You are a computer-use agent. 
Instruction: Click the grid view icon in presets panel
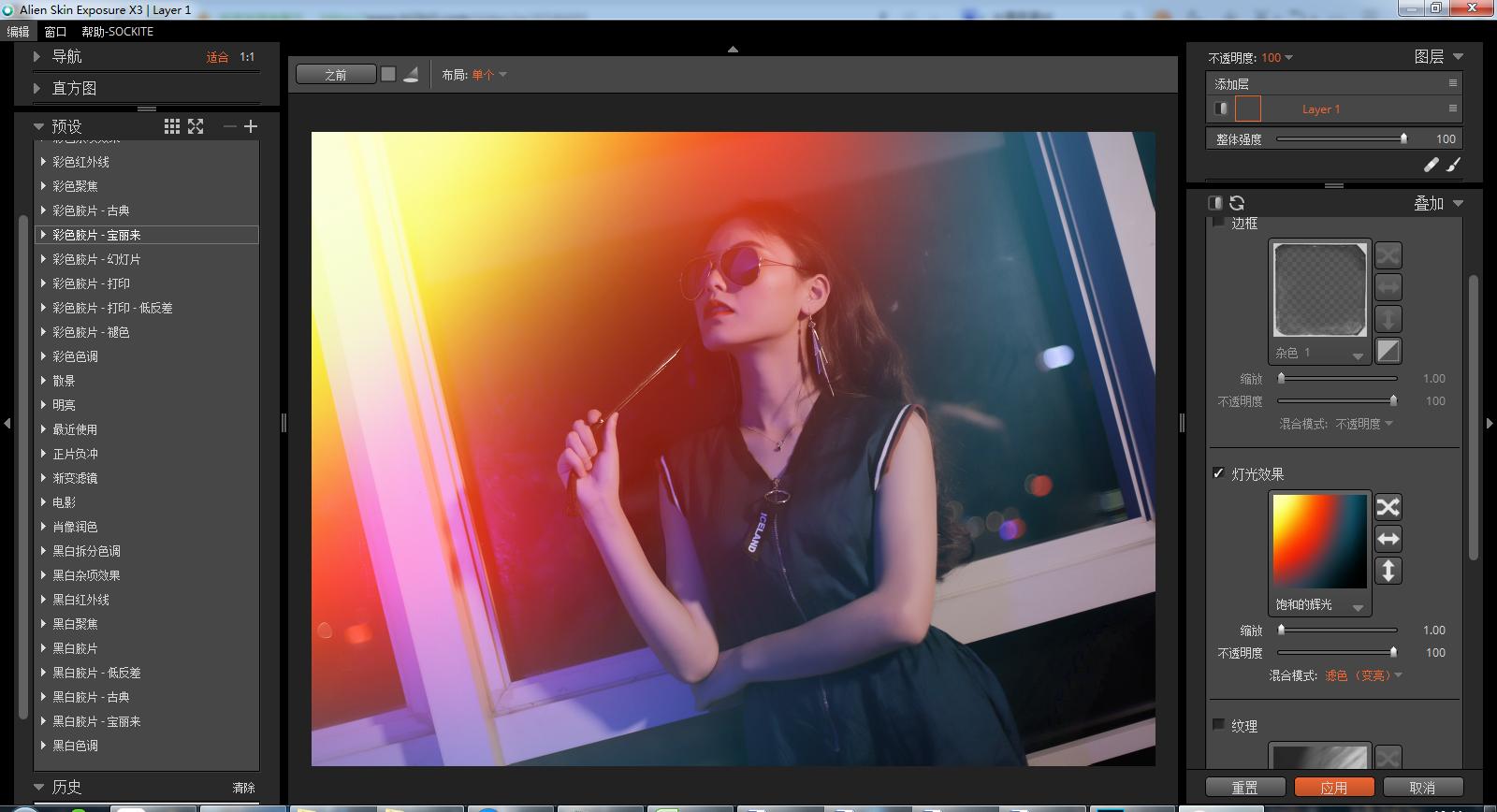coord(172,126)
